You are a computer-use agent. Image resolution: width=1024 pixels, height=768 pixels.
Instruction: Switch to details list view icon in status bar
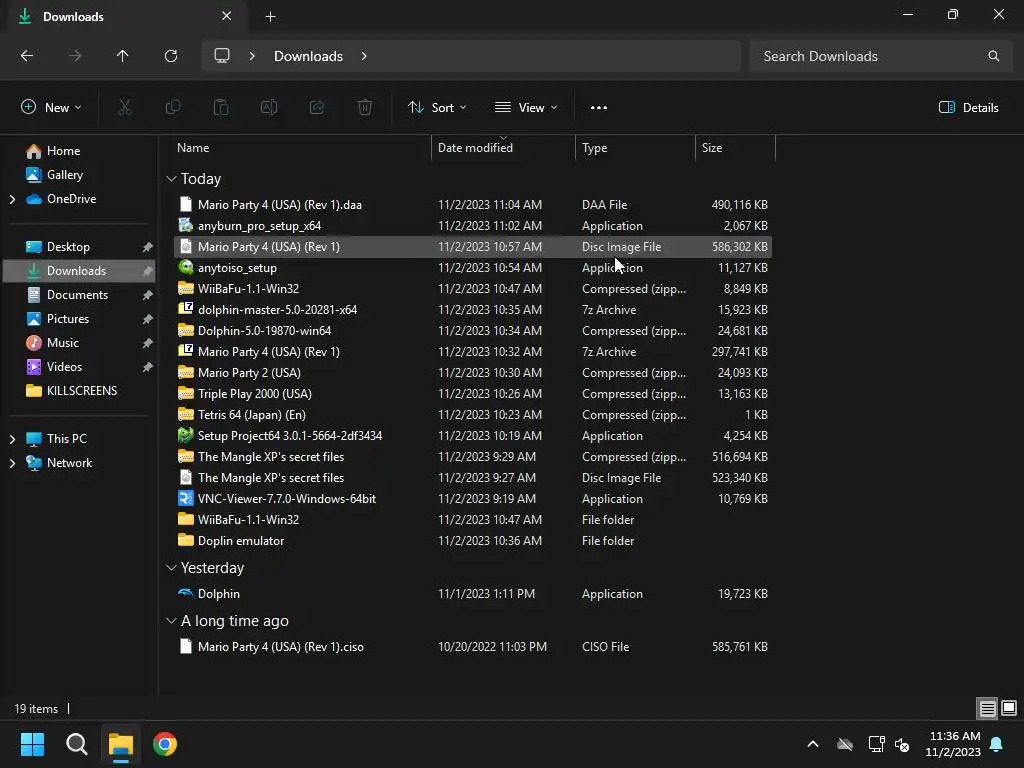coord(987,709)
